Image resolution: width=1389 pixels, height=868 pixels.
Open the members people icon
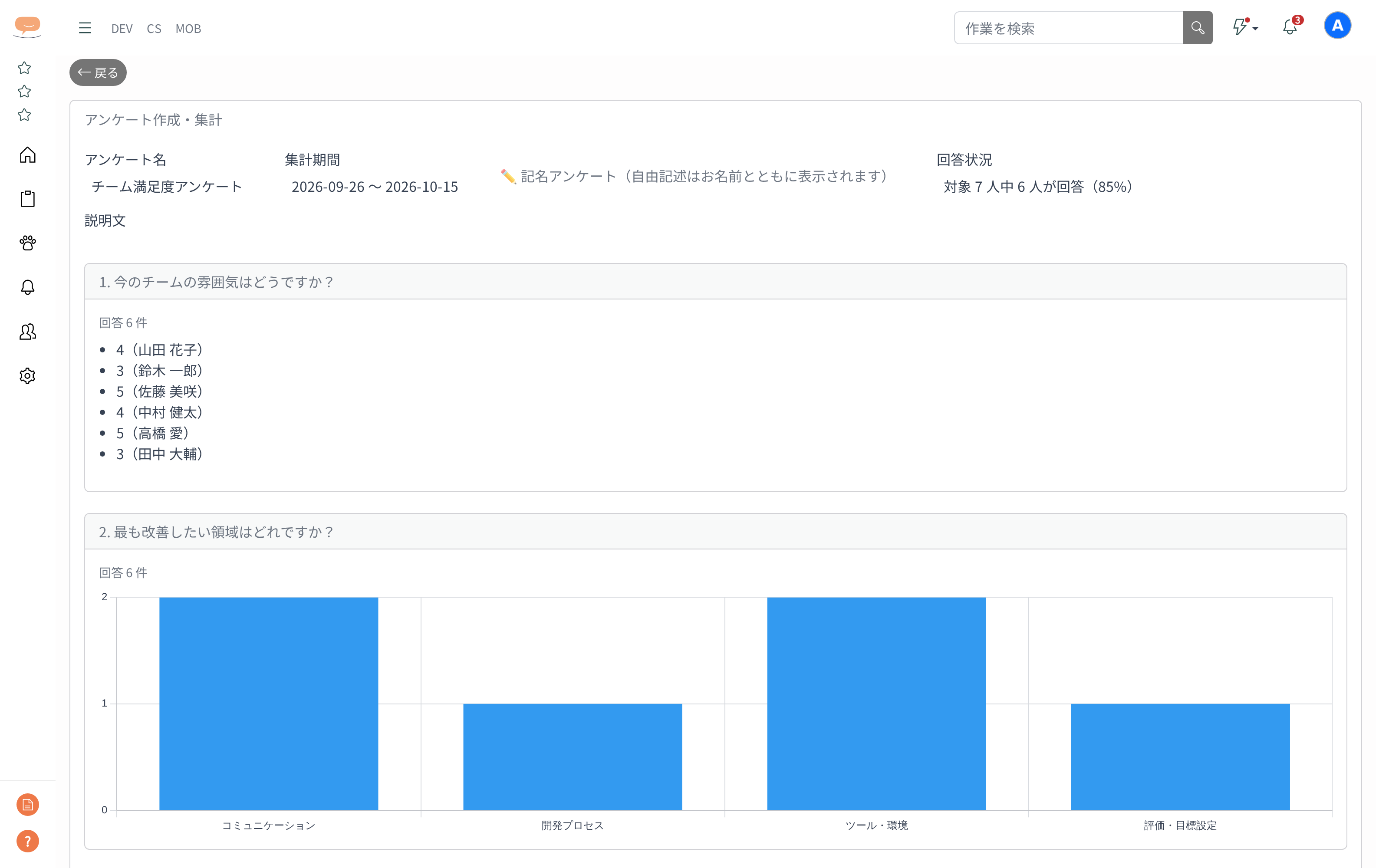27,331
